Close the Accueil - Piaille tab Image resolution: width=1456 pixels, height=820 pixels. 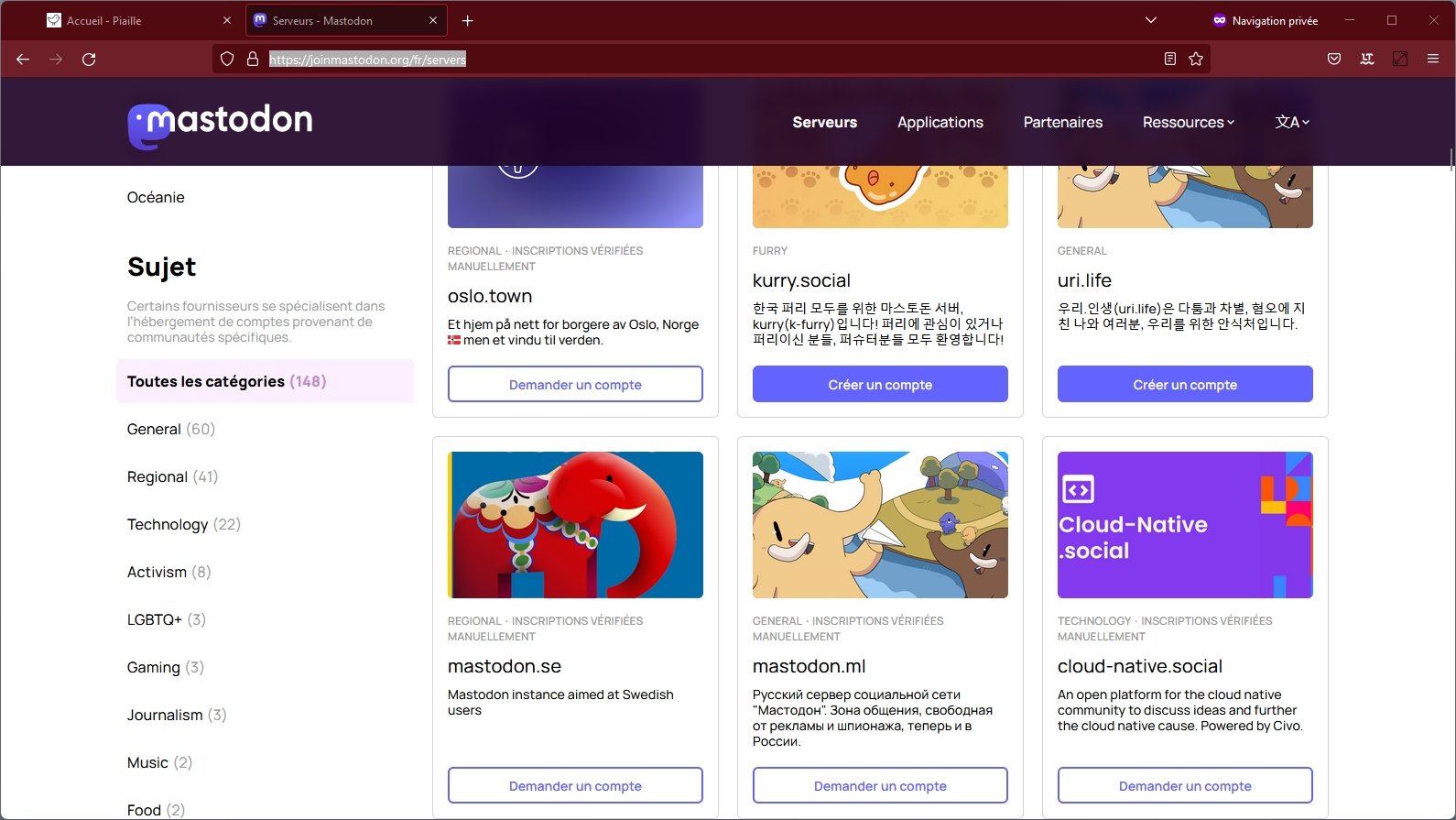[227, 20]
